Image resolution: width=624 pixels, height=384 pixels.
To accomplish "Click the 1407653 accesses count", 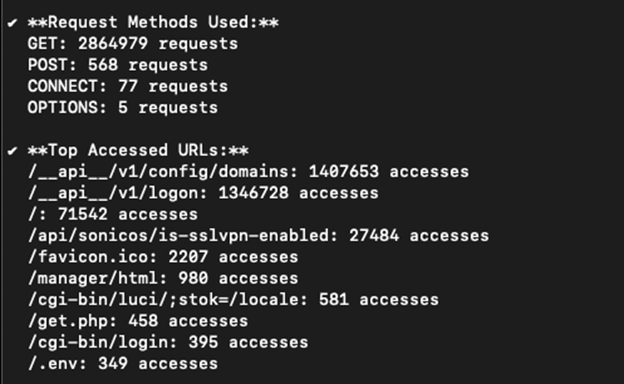I will click(389, 172).
